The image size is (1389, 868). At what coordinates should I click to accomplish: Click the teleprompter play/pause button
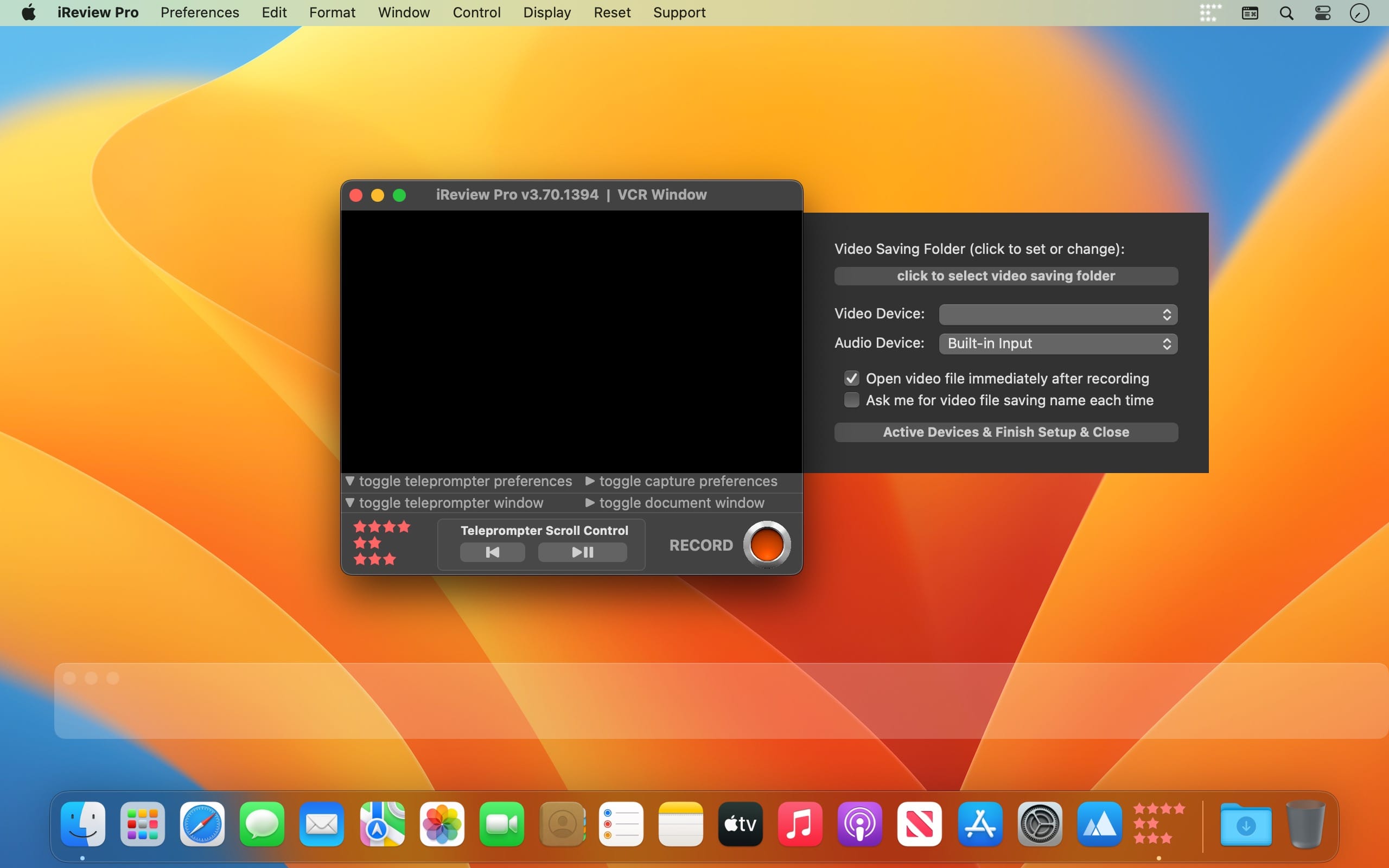(x=582, y=552)
